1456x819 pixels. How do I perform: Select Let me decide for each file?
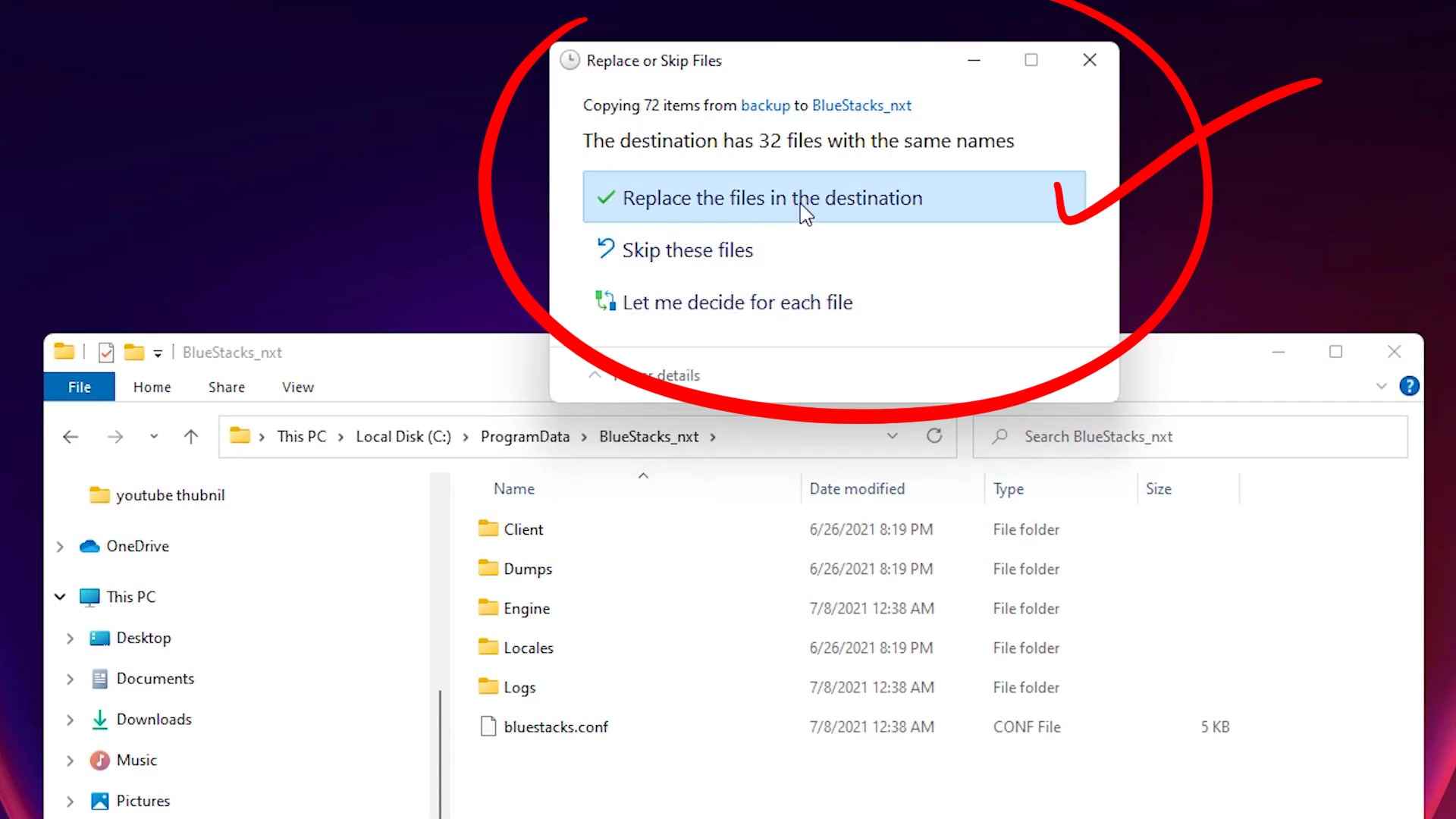pyautogui.click(x=737, y=301)
